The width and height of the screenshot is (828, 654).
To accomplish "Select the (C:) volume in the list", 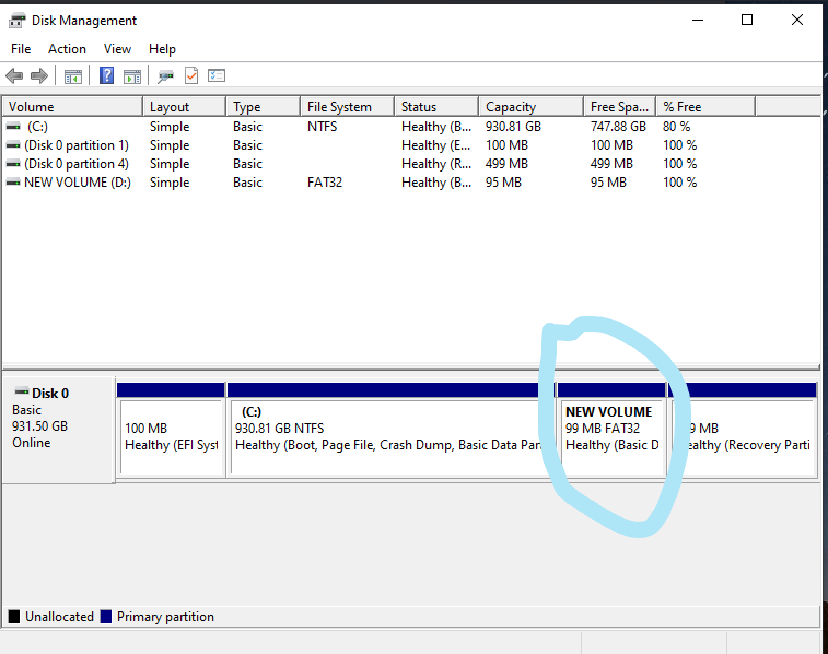I will pos(37,127).
